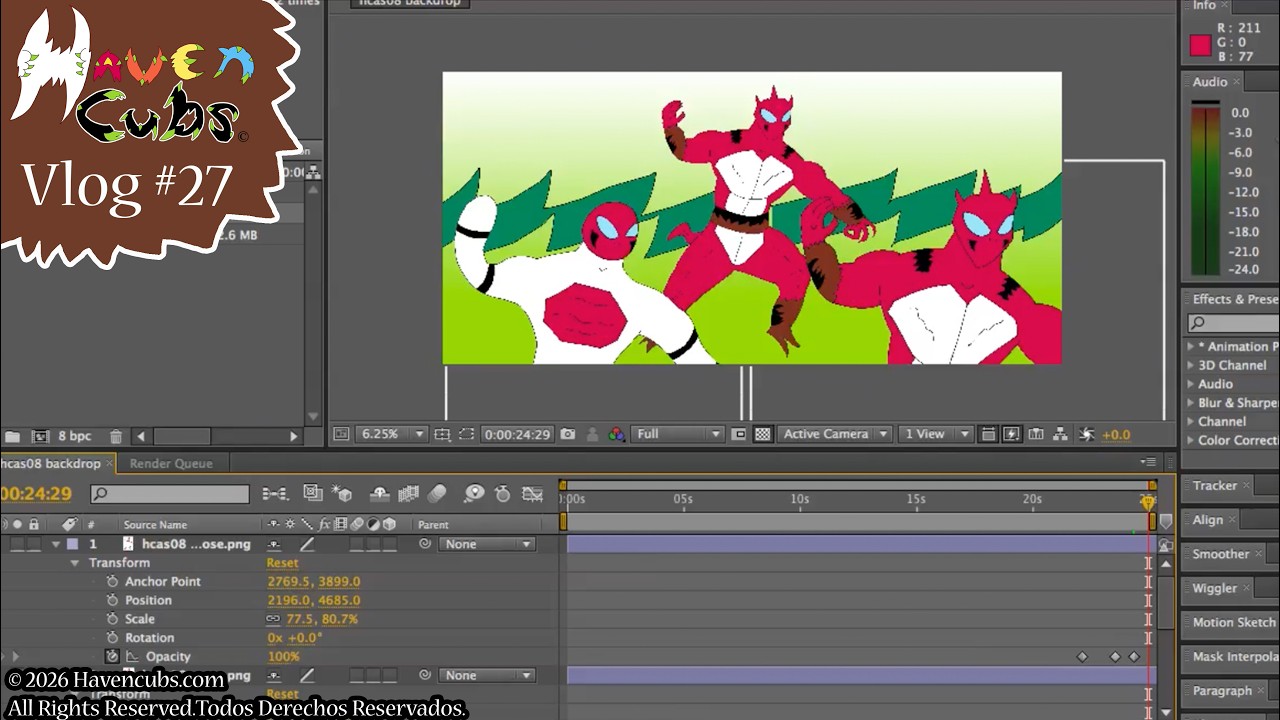1280x720 pixels.
Task: Click Always Preview This View icon
Action: (341, 434)
